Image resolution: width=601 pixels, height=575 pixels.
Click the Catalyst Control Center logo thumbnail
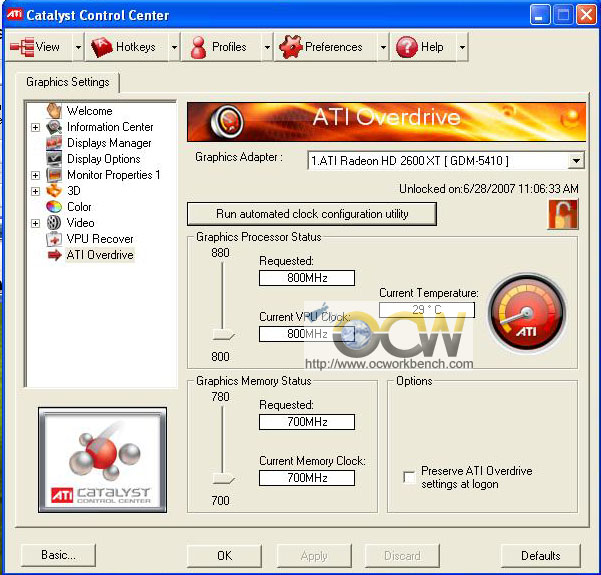[102, 460]
